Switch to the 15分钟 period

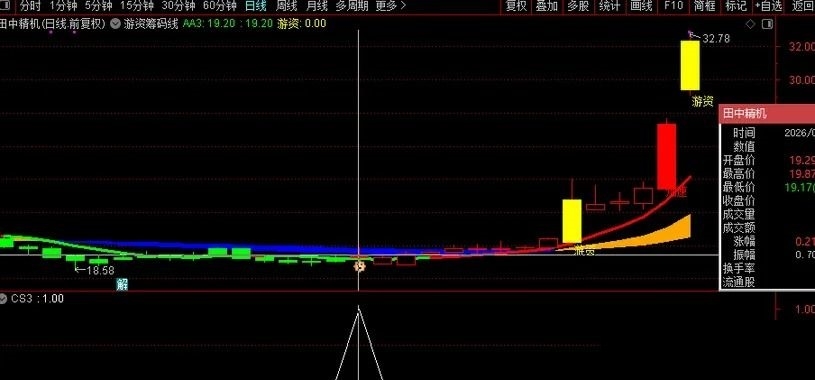point(137,6)
